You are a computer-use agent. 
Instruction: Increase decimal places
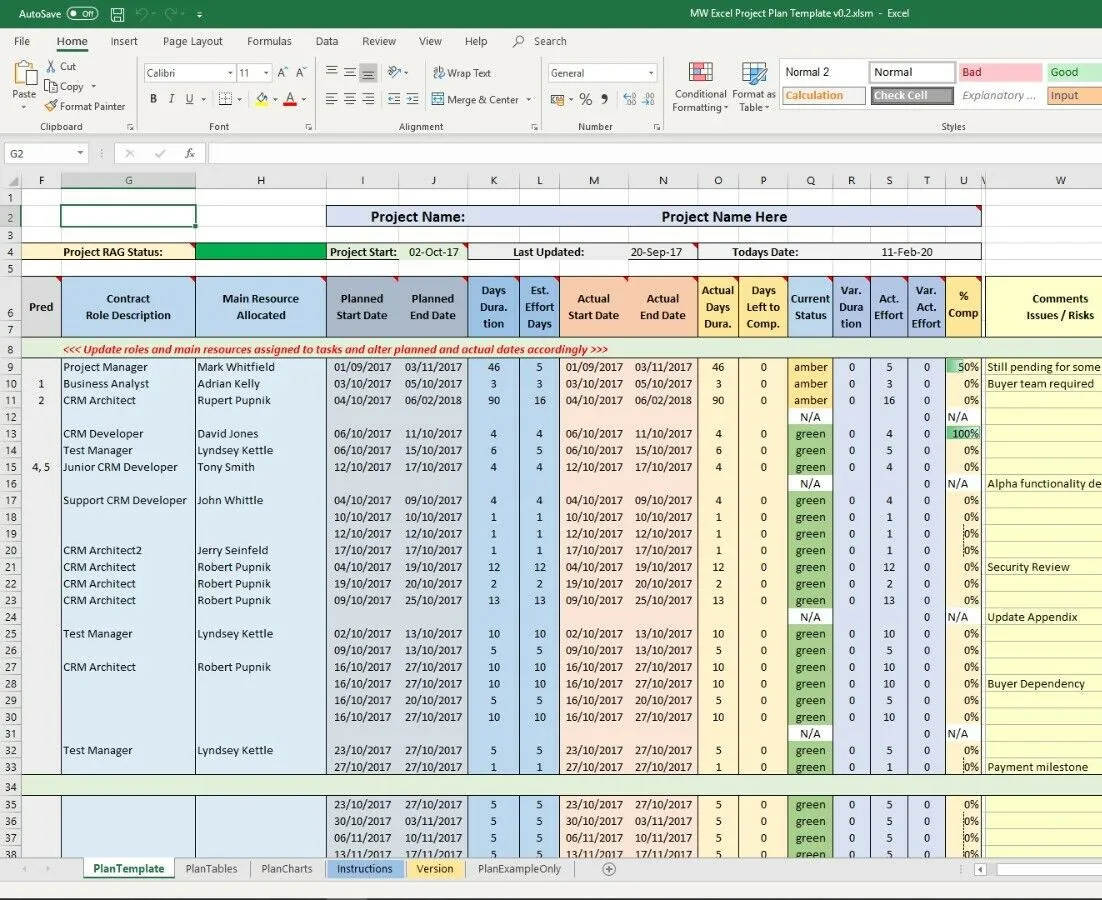(629, 98)
